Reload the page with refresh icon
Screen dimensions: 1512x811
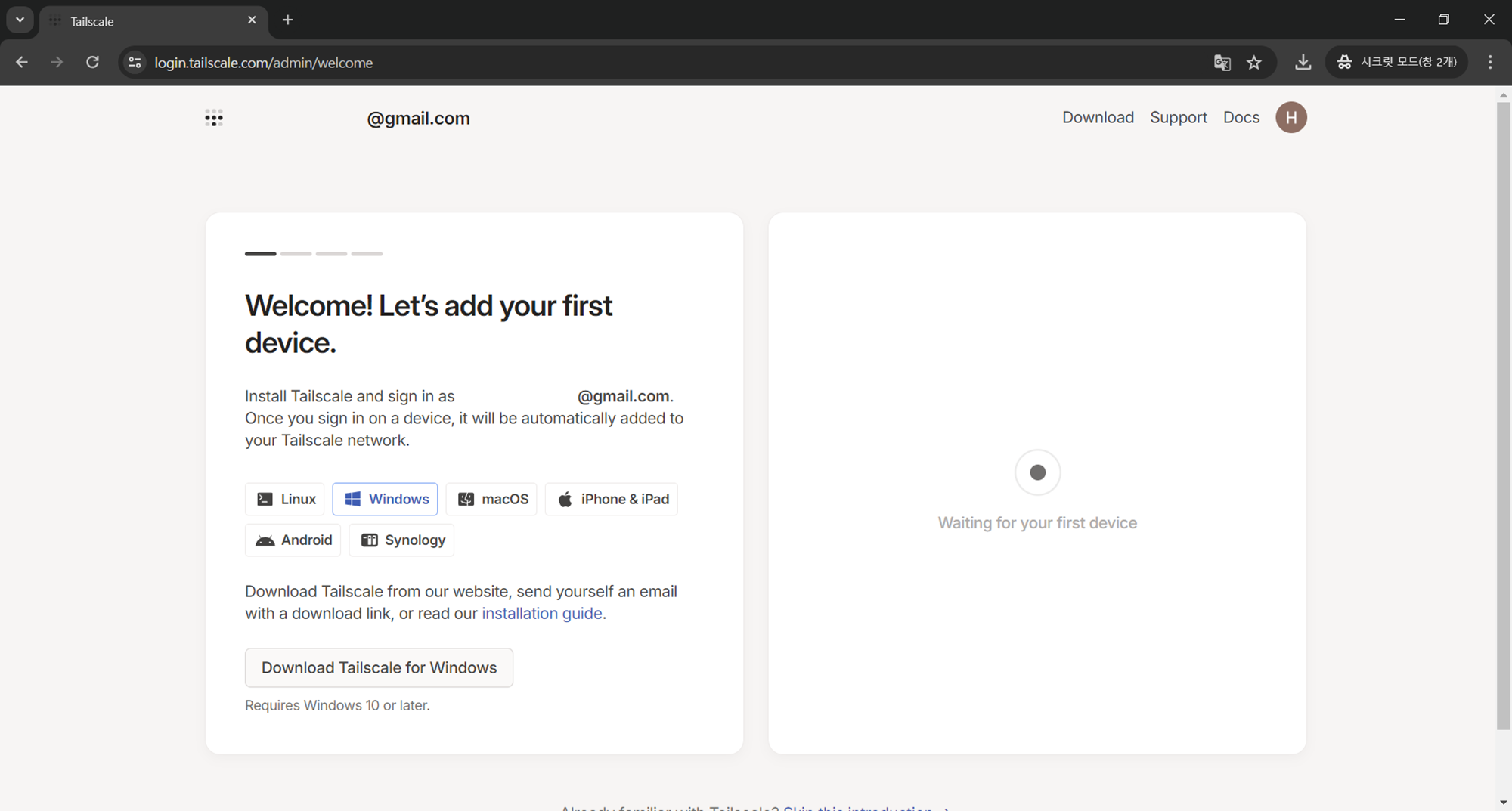pos(92,62)
